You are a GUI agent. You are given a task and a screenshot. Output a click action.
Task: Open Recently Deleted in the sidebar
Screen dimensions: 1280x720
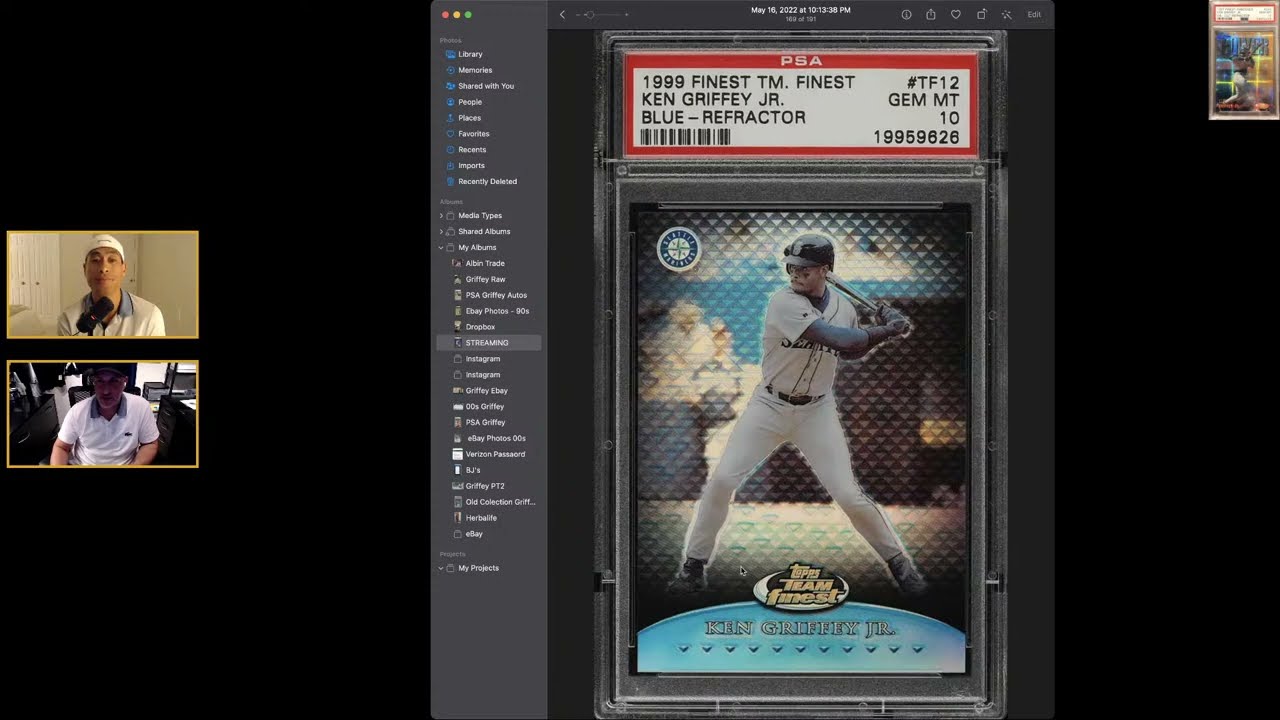point(489,182)
